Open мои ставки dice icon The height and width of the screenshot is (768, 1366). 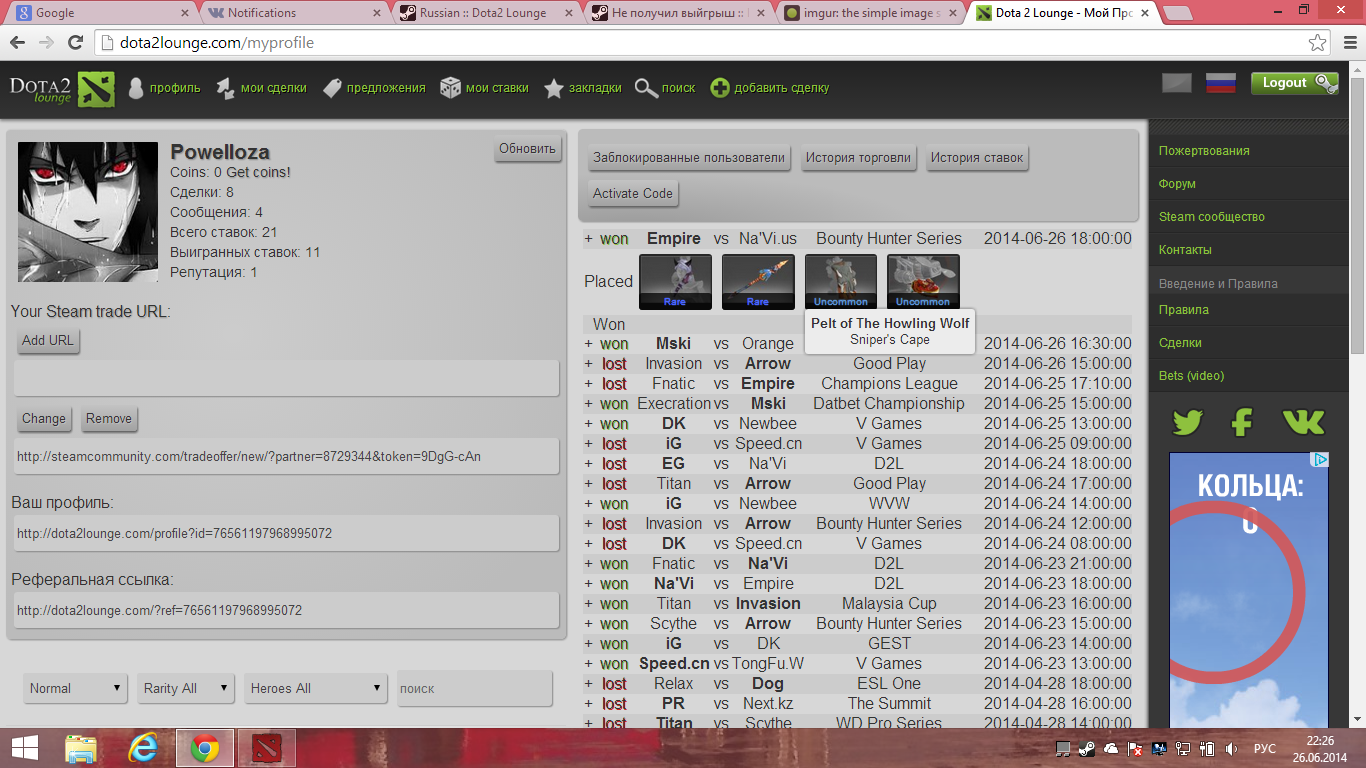(451, 88)
